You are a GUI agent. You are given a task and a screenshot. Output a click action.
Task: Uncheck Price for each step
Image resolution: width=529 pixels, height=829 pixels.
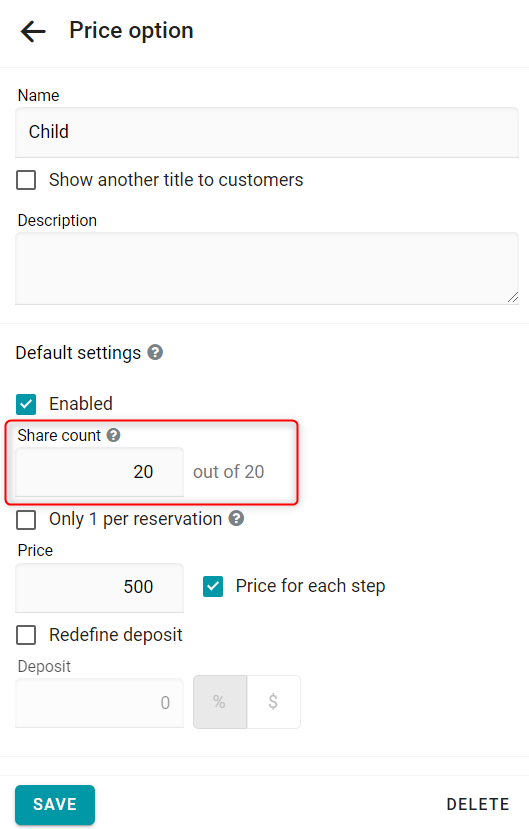click(x=213, y=586)
